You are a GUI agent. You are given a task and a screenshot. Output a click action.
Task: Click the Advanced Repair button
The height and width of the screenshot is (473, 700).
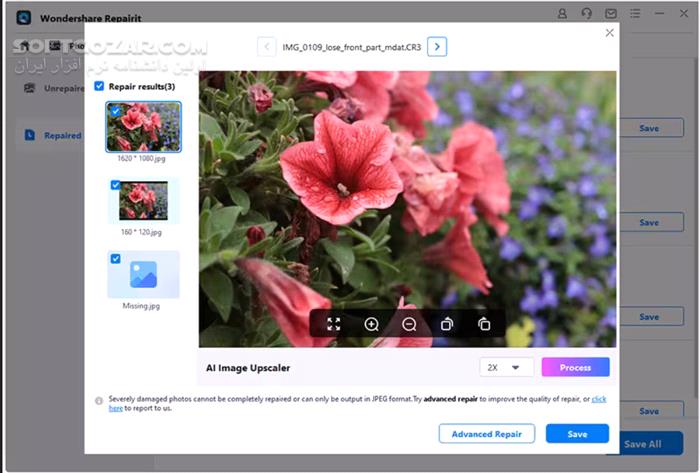pos(487,434)
